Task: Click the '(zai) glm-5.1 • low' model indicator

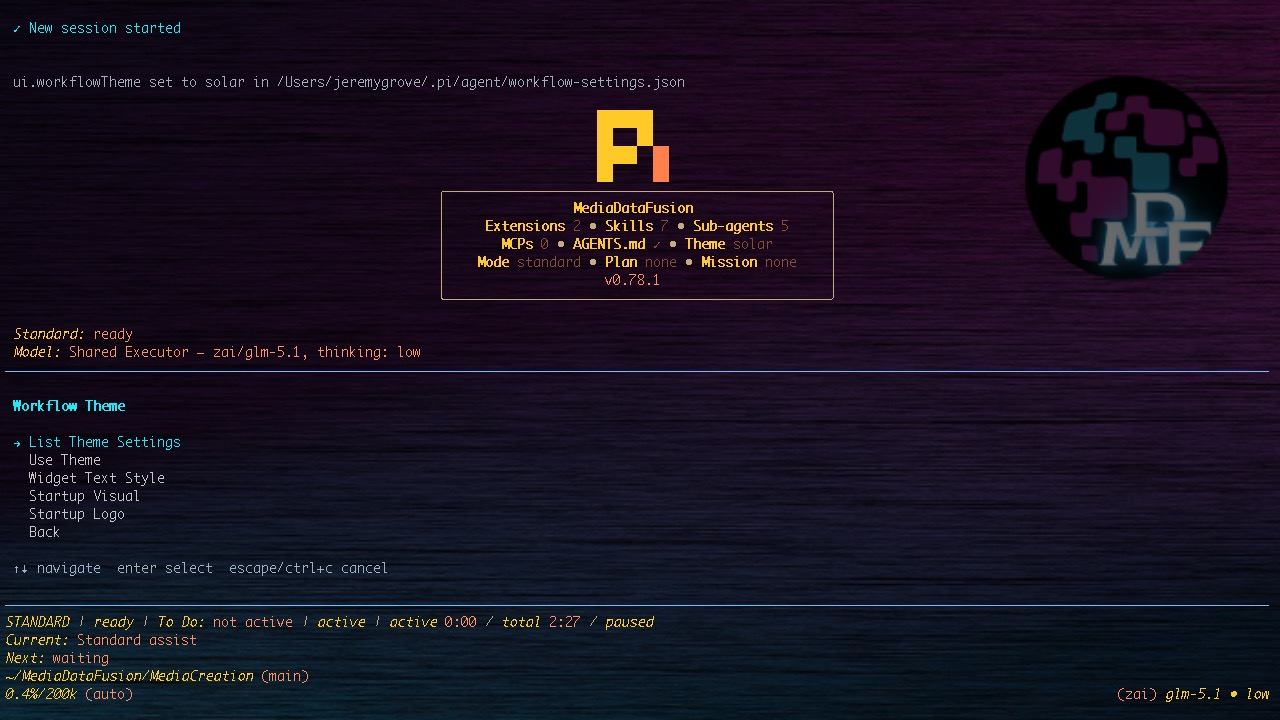Action: coord(1193,694)
